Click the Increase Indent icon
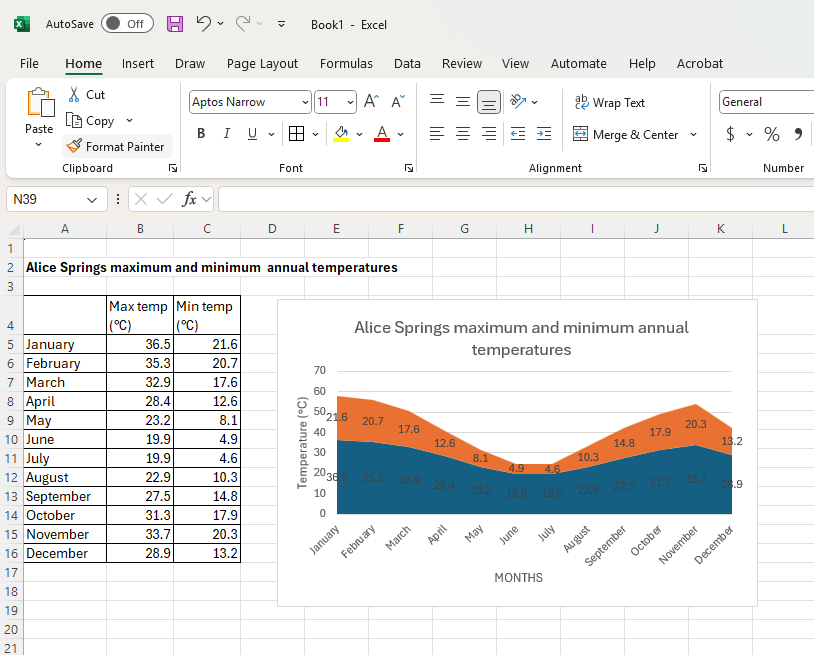The image size is (814, 655). click(x=543, y=134)
